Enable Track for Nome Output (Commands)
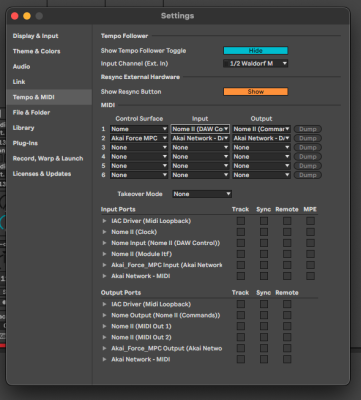The height and width of the screenshot is (400, 361). pos(241,315)
